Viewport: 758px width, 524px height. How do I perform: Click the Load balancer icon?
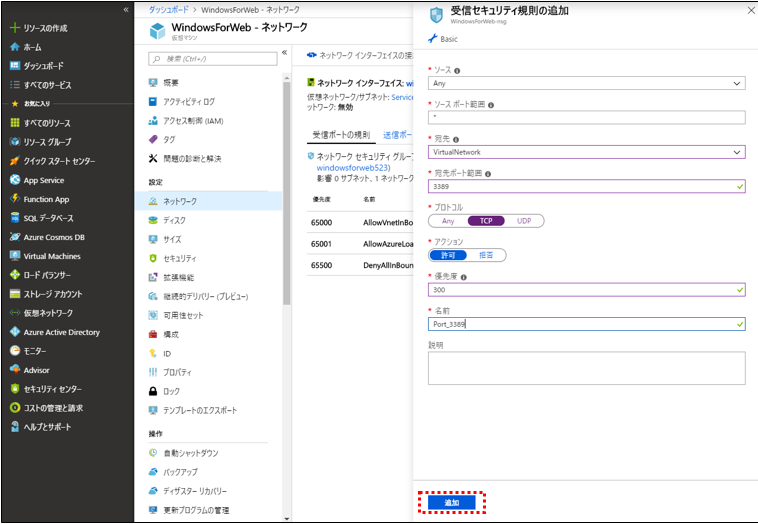(x=15, y=275)
